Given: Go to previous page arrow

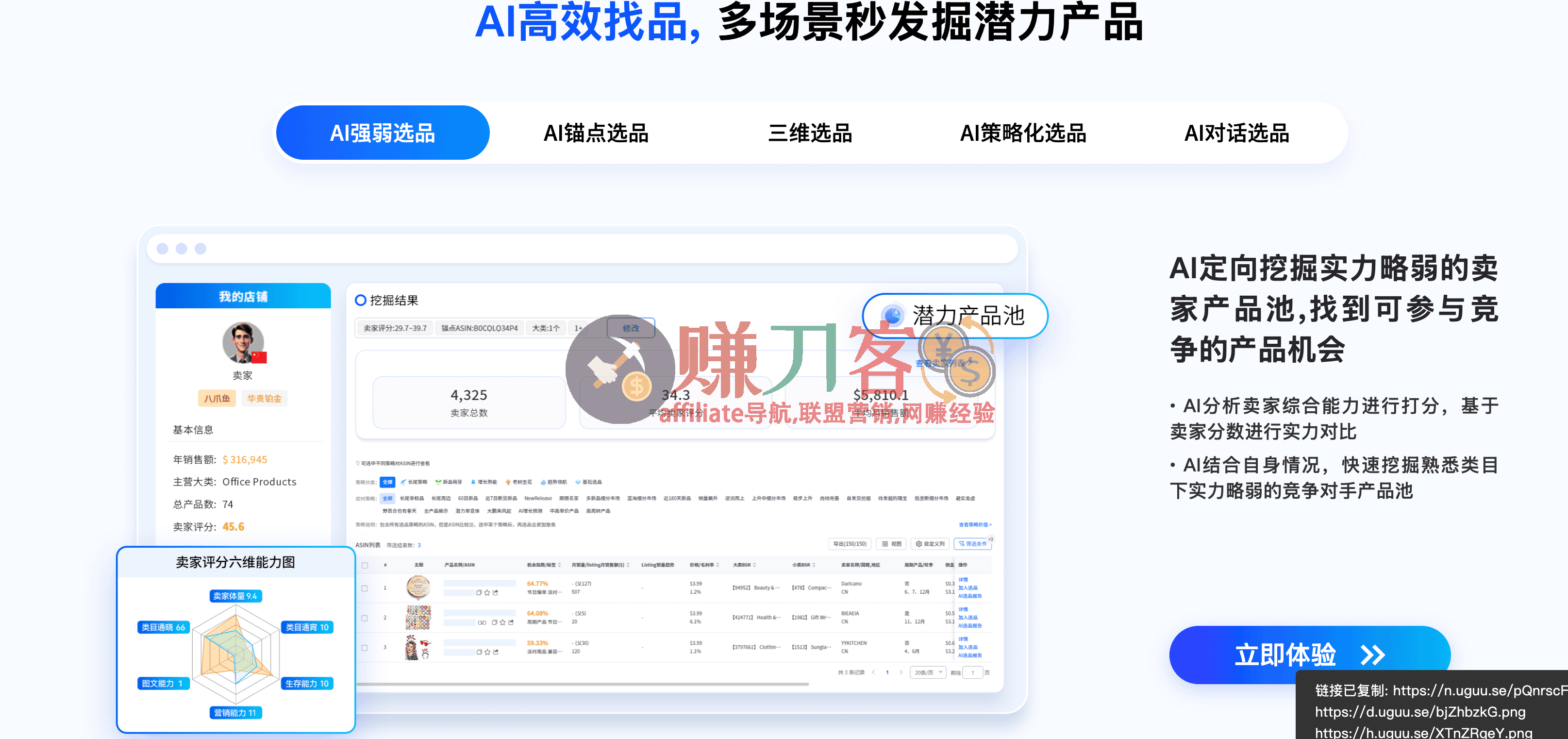Looking at the screenshot, I should click(x=873, y=672).
